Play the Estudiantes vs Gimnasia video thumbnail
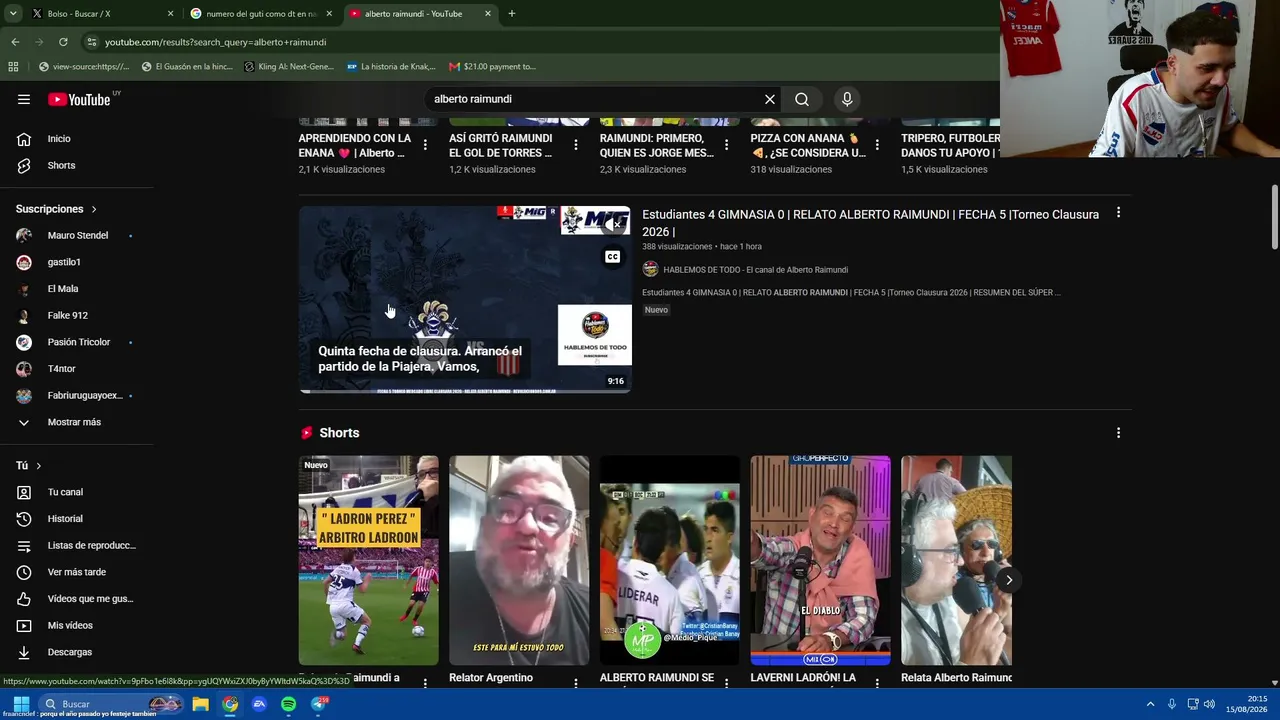Viewport: 1280px width, 720px height. (x=465, y=299)
